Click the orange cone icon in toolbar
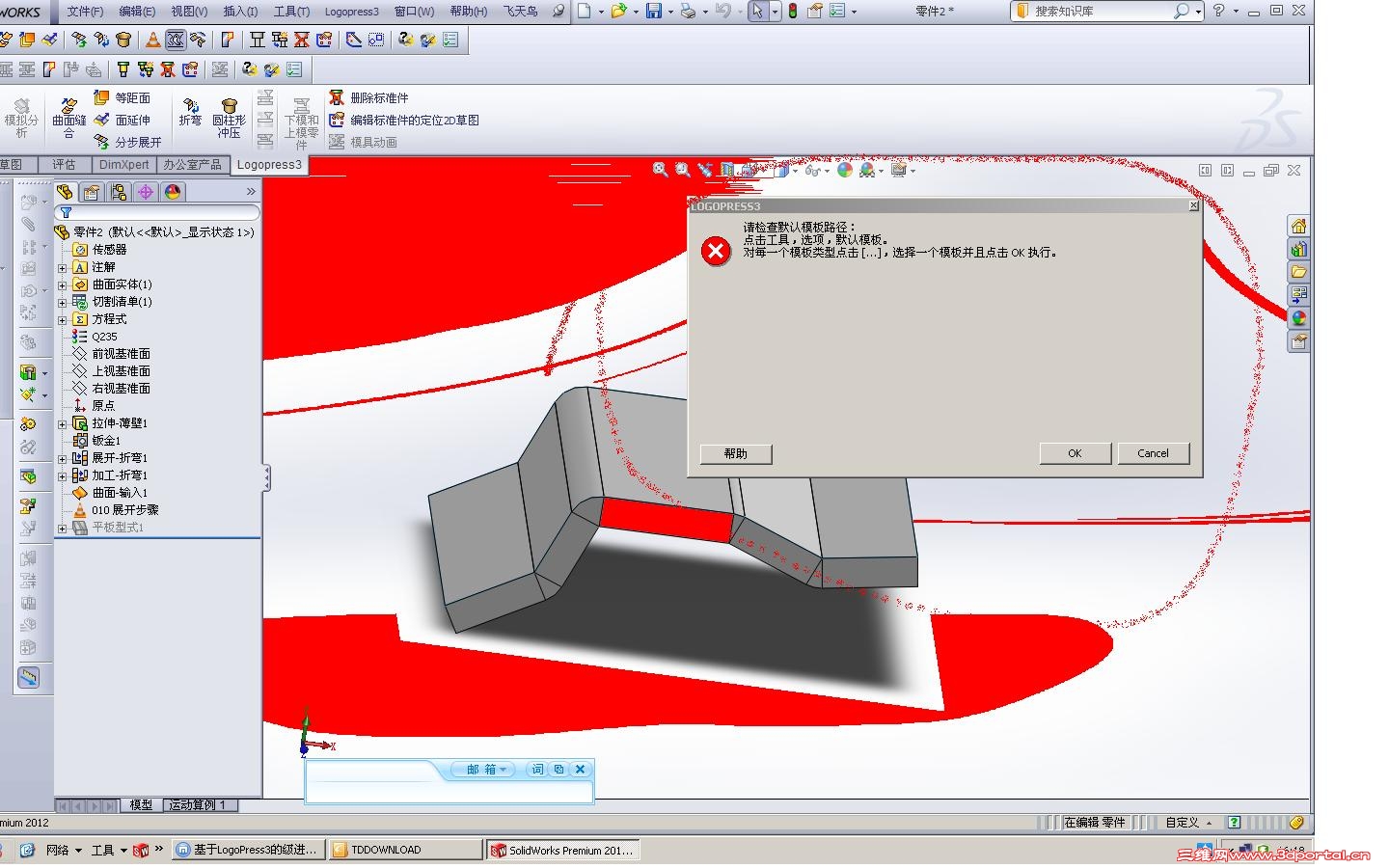This screenshot has width=1389, height=868. click(x=152, y=40)
